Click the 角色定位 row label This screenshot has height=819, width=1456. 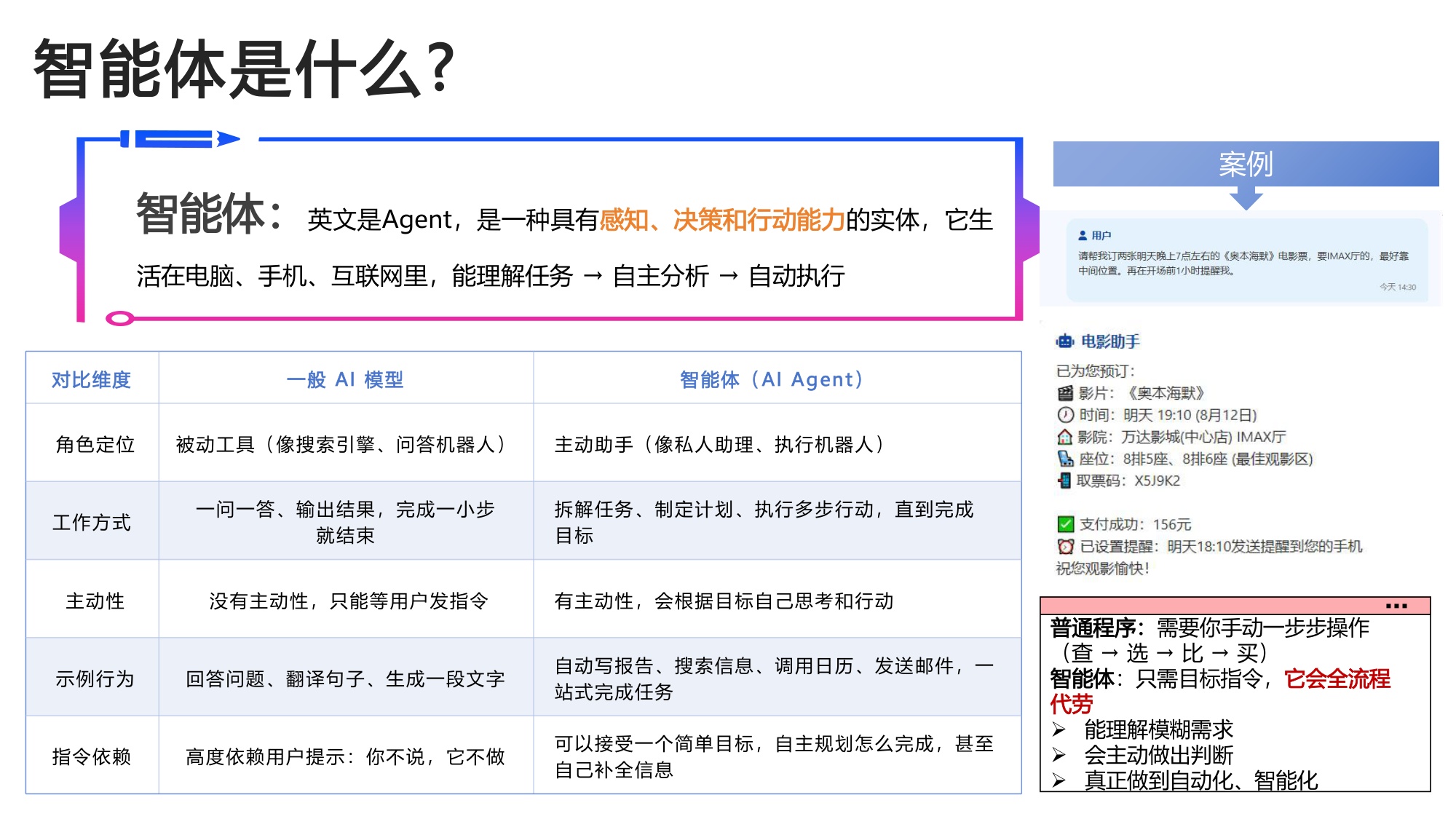tap(95, 444)
